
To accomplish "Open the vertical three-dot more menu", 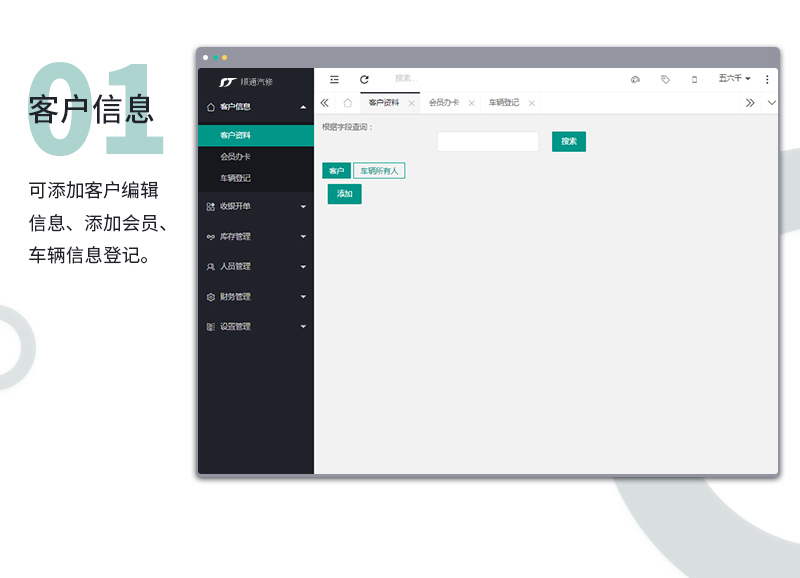I will 767,80.
